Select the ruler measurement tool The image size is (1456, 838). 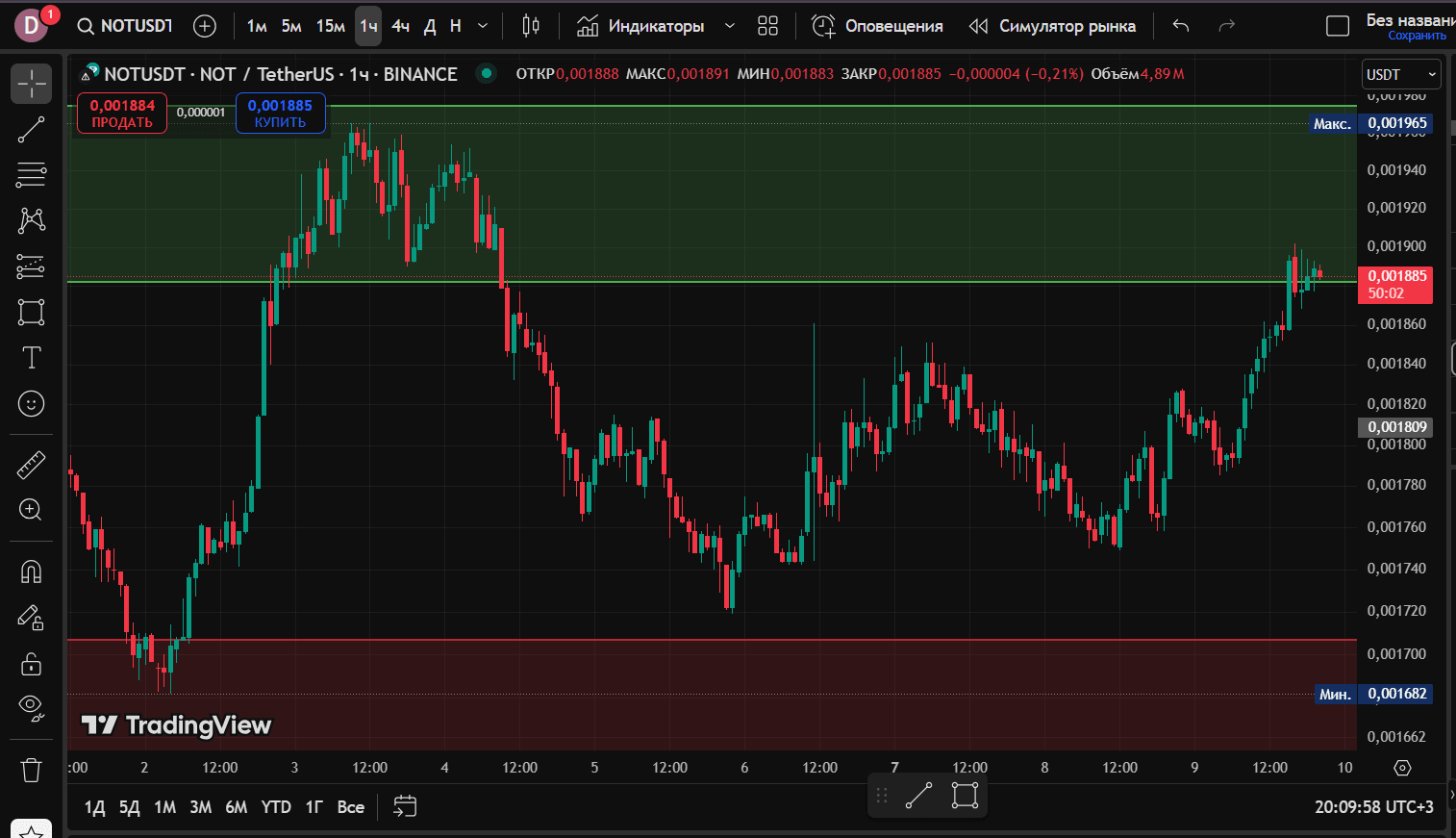31,466
